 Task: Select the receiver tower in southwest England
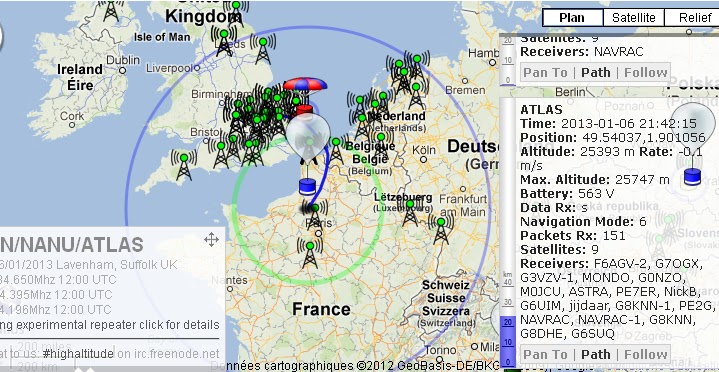[x=183, y=165]
